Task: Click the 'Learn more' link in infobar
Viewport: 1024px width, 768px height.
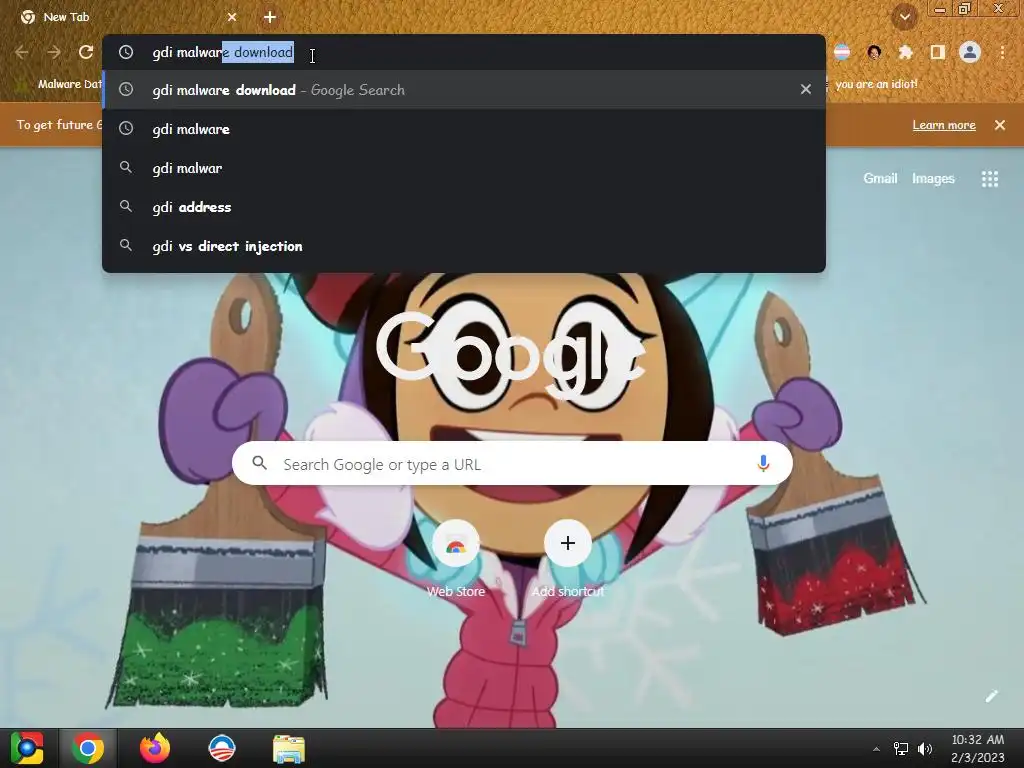Action: click(x=944, y=125)
